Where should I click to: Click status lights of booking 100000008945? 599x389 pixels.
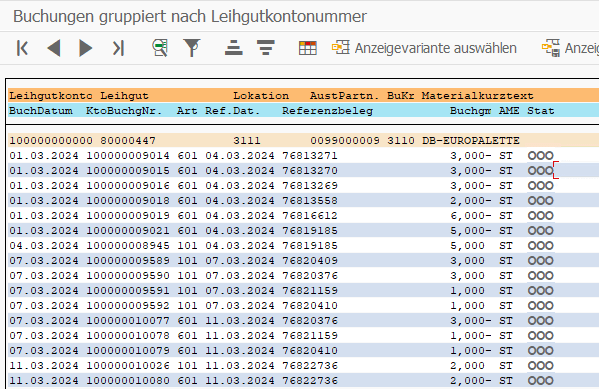coord(541,245)
